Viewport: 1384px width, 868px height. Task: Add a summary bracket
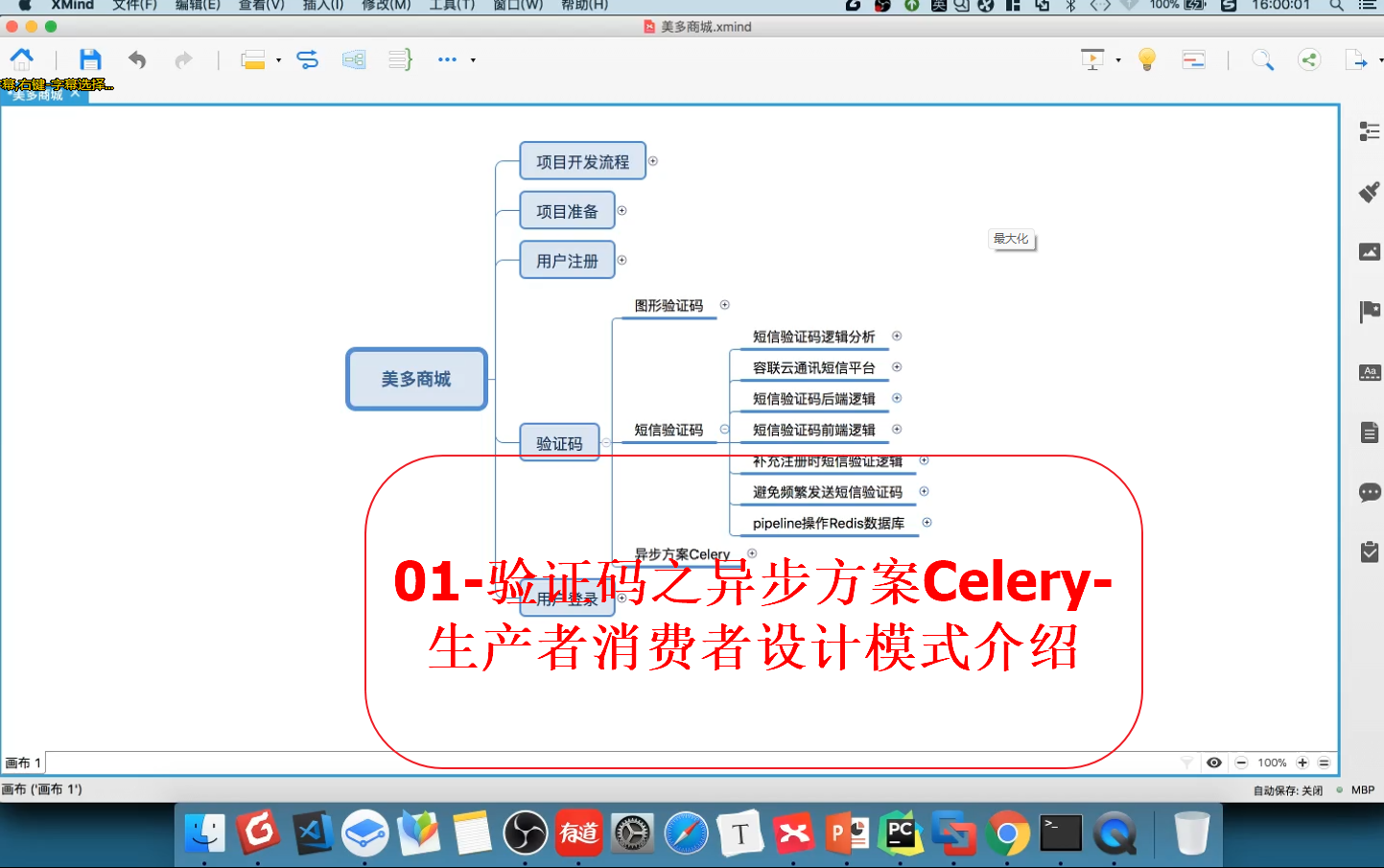point(401,59)
